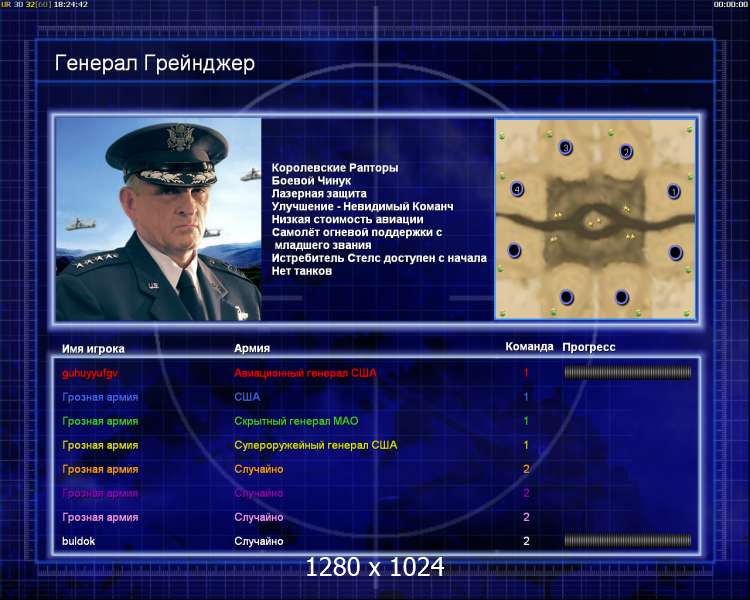Click the 'Команда' column header
The width and height of the screenshot is (750, 600).
pos(529,347)
